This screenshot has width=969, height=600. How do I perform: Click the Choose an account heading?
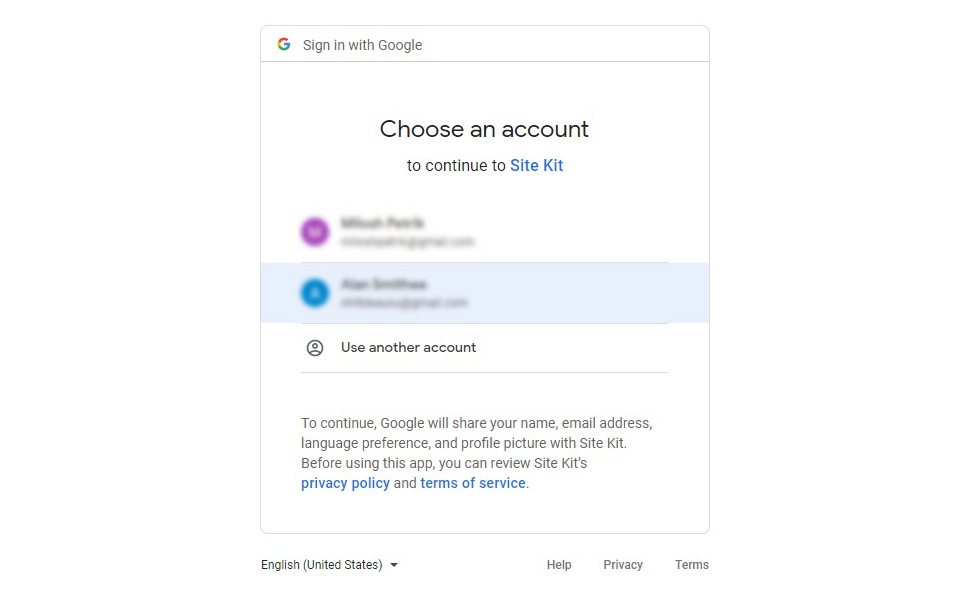pyautogui.click(x=484, y=129)
